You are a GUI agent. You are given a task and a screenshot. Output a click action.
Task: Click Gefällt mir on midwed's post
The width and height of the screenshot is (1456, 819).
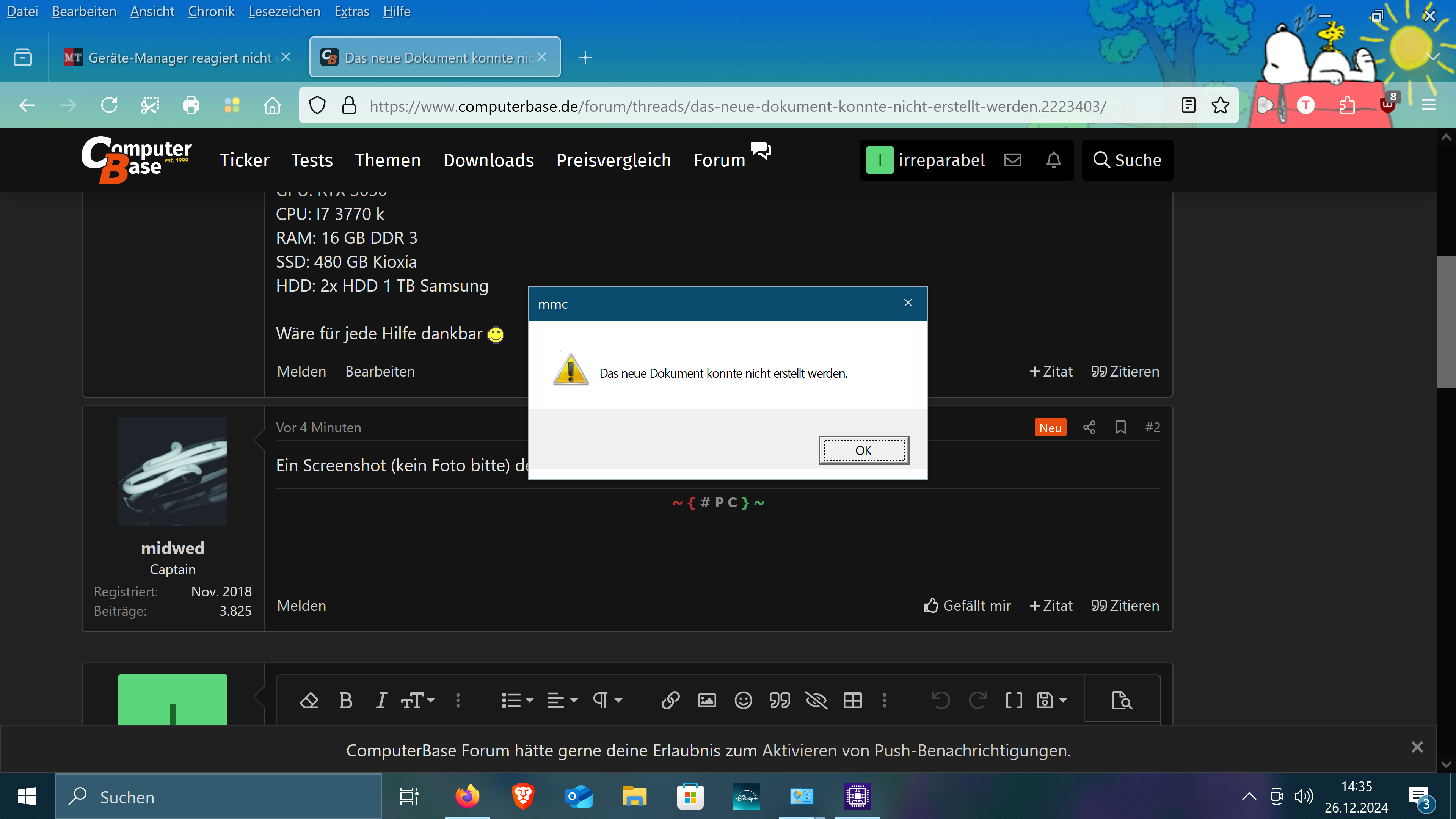tap(967, 606)
